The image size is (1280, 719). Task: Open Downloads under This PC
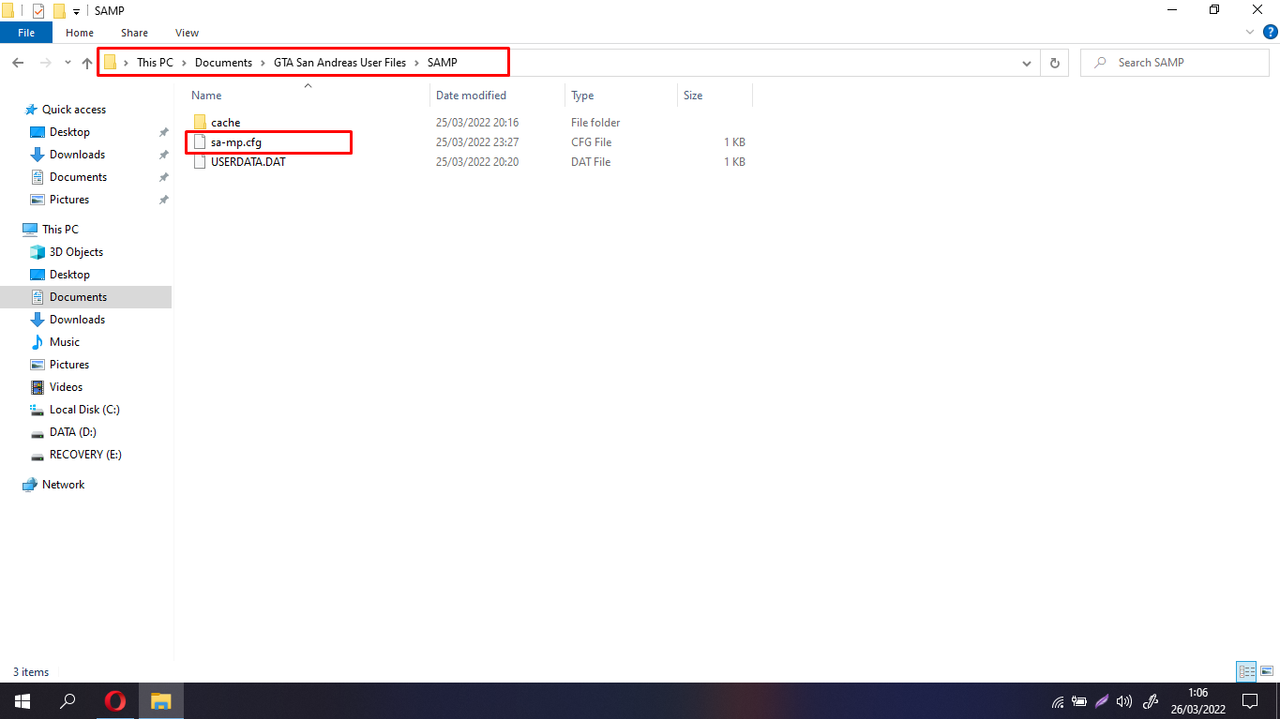[x=77, y=319]
